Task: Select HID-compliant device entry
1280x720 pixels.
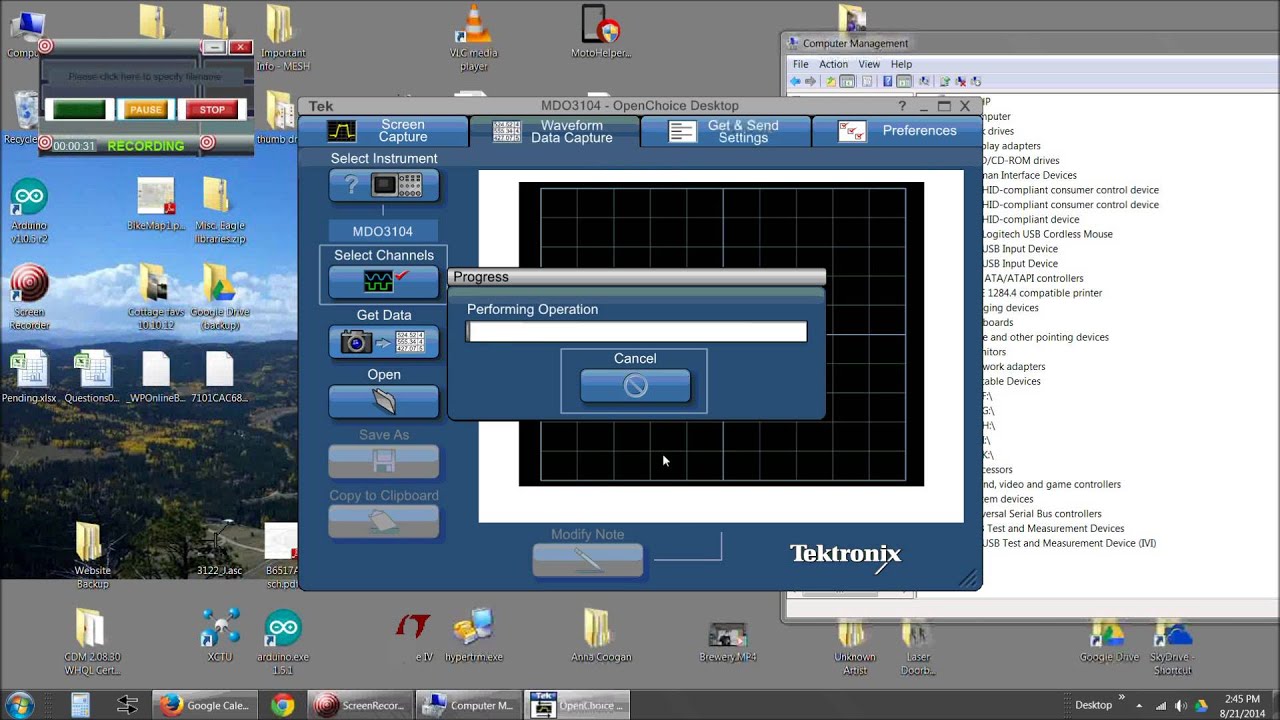Action: coord(1031,219)
